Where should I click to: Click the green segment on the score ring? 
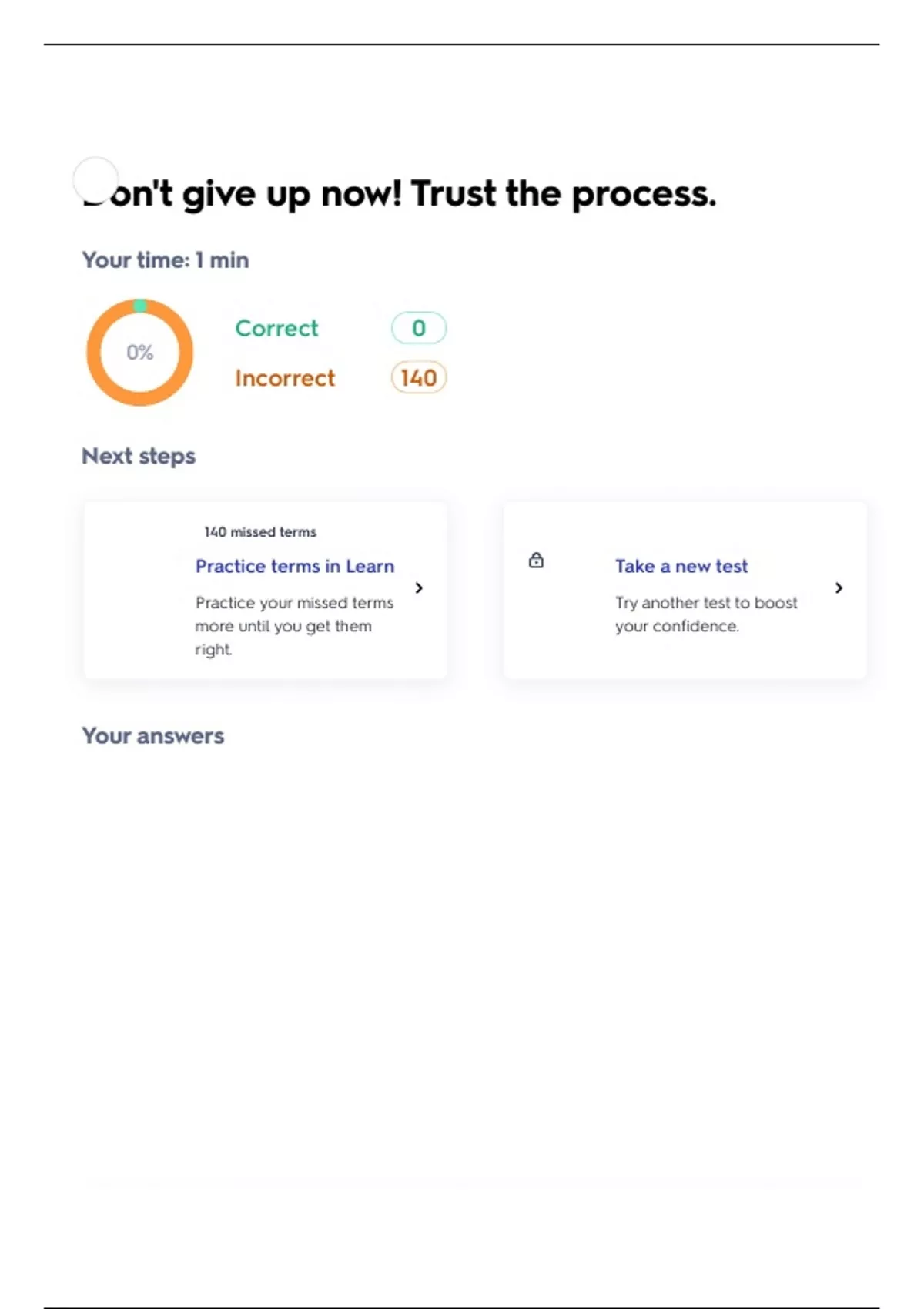click(x=140, y=306)
